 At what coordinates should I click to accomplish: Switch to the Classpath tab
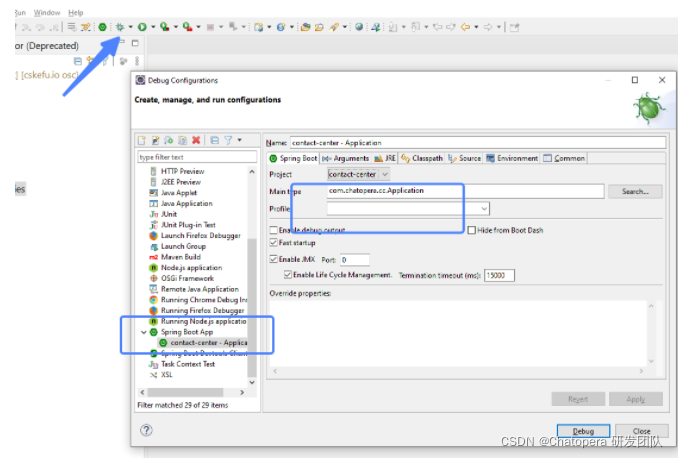[x=422, y=158]
